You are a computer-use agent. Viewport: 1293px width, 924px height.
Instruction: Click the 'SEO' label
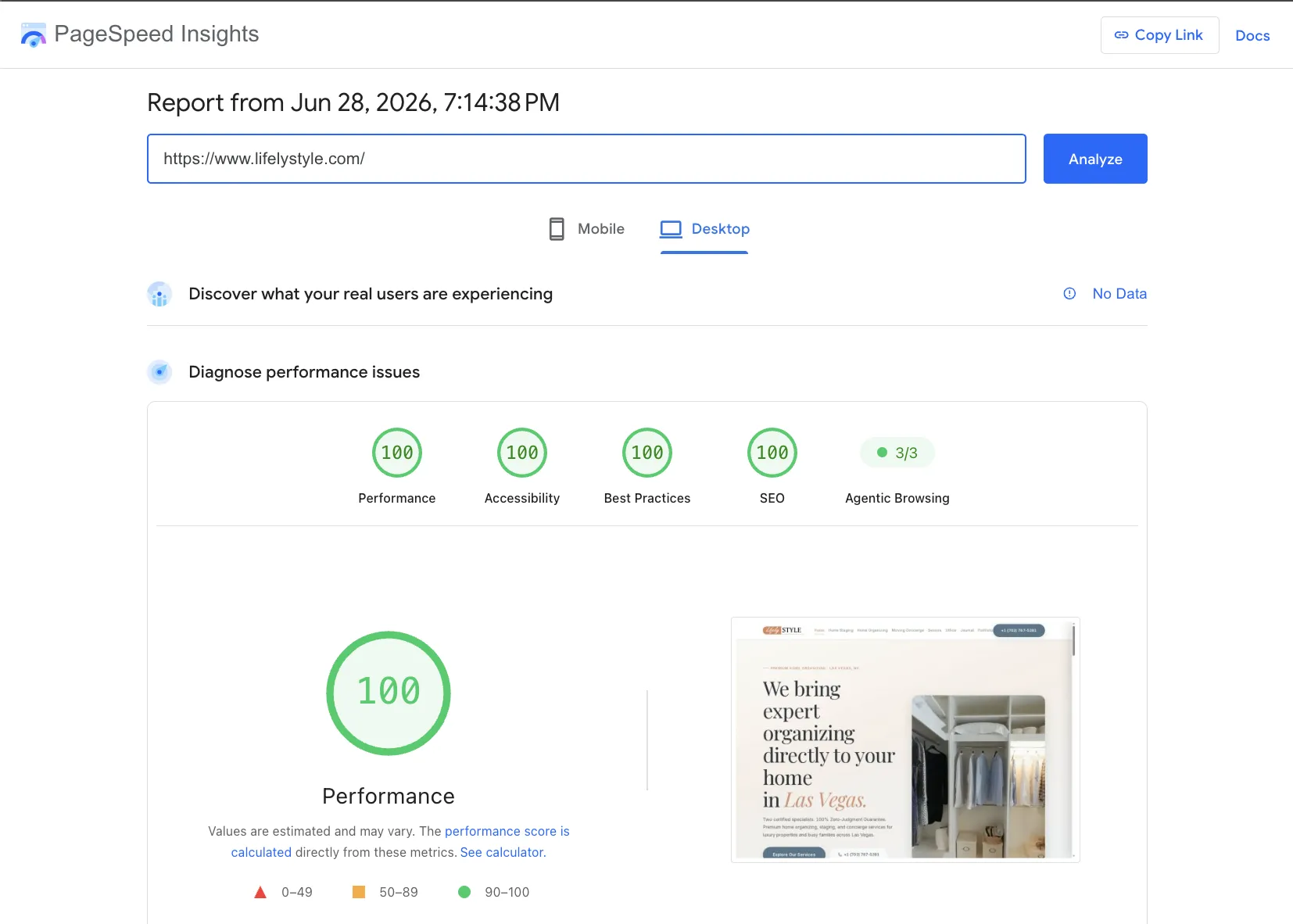[772, 498]
